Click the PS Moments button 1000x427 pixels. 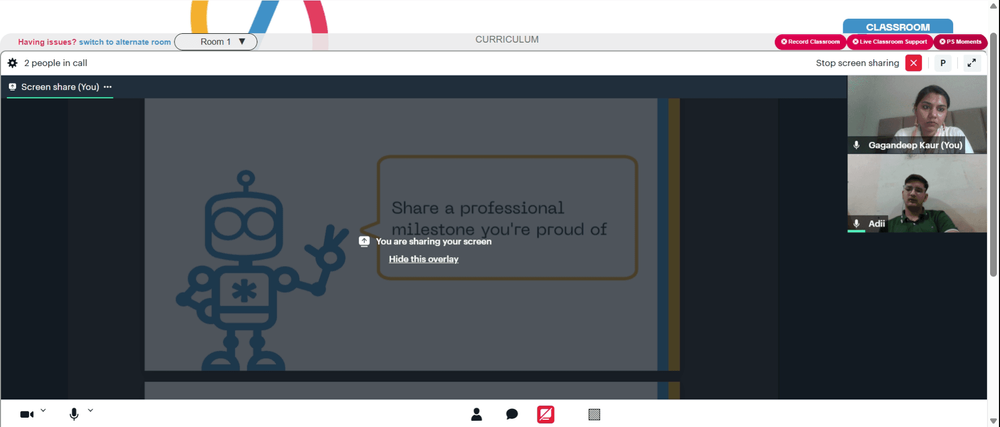(960, 42)
